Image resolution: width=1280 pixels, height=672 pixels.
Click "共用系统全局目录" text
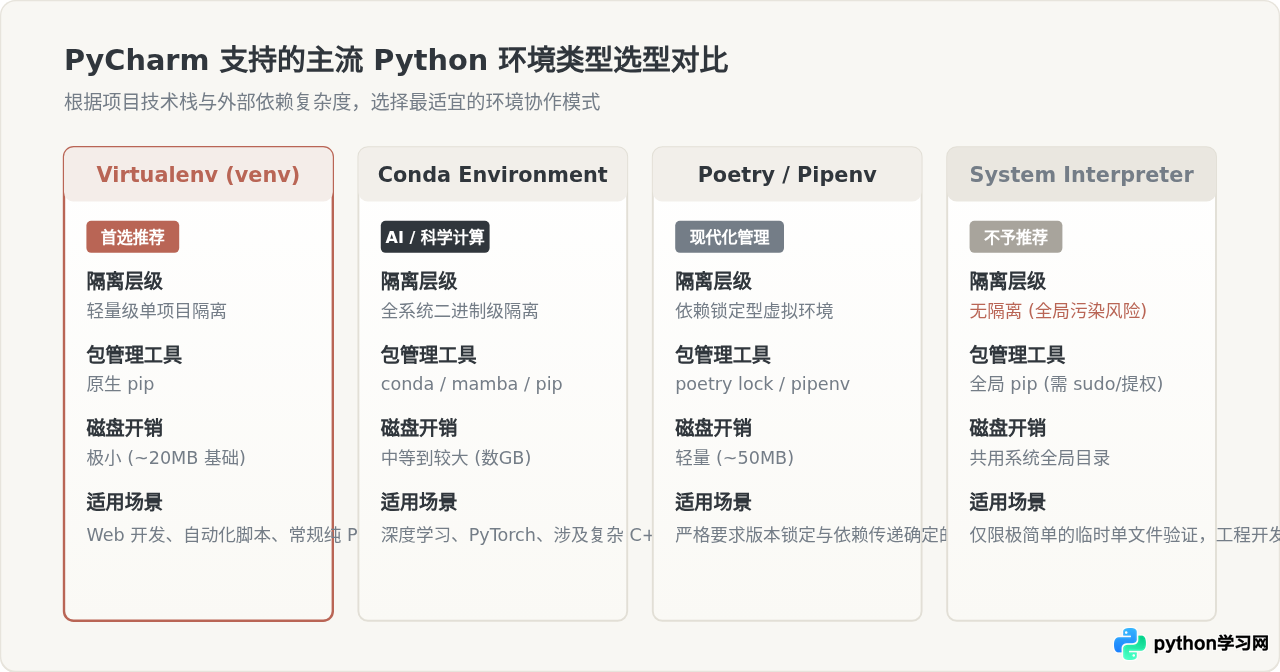pos(1040,458)
